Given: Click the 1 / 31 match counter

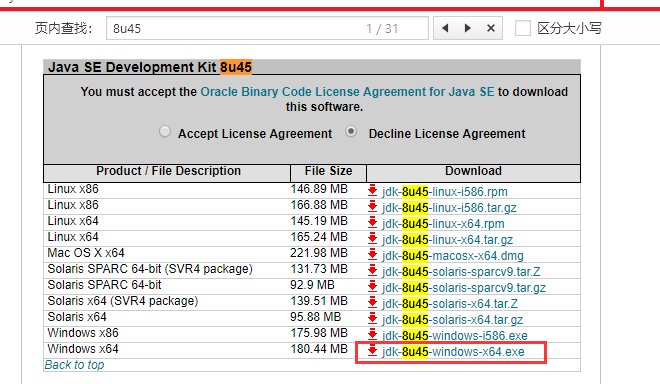Looking at the screenshot, I should click(382, 29).
